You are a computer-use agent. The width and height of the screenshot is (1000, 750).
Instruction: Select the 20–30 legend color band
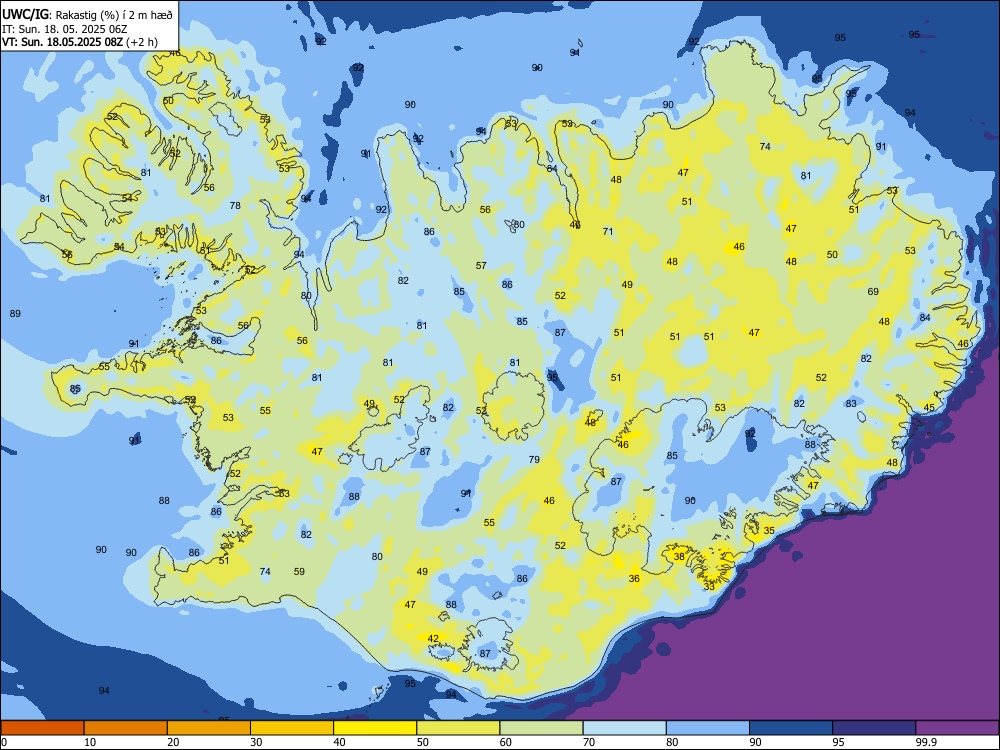coord(209,728)
